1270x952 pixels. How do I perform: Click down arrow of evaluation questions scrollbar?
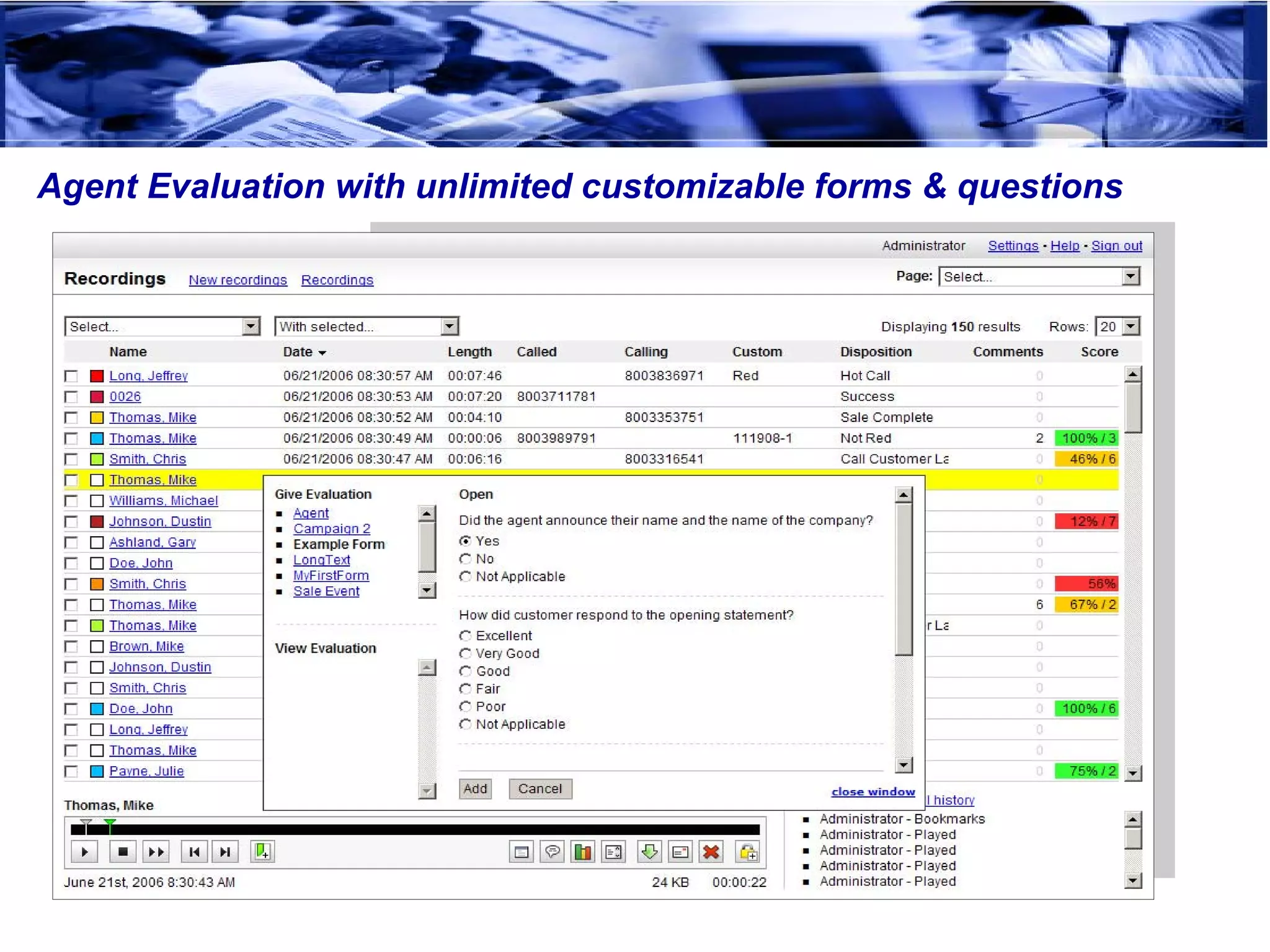904,765
